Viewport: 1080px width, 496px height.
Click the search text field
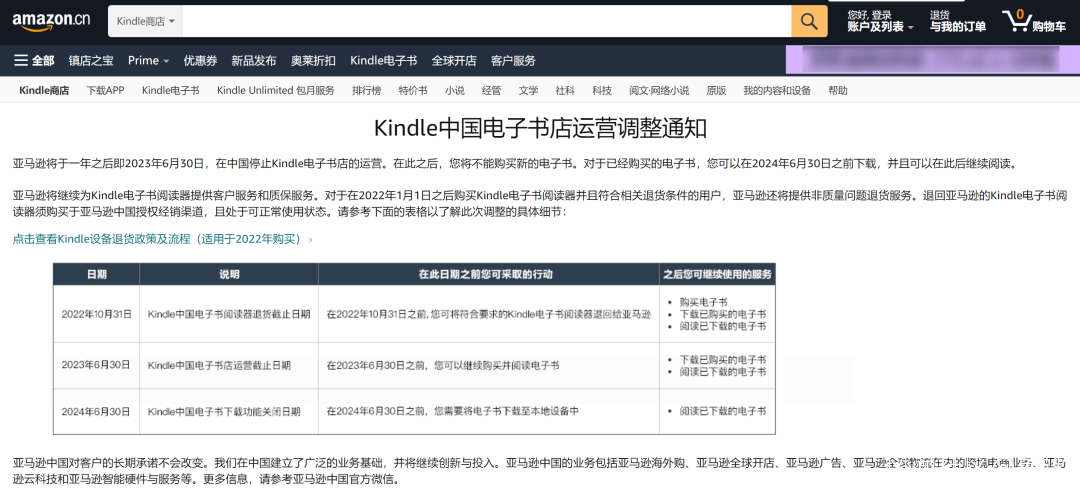click(x=487, y=21)
